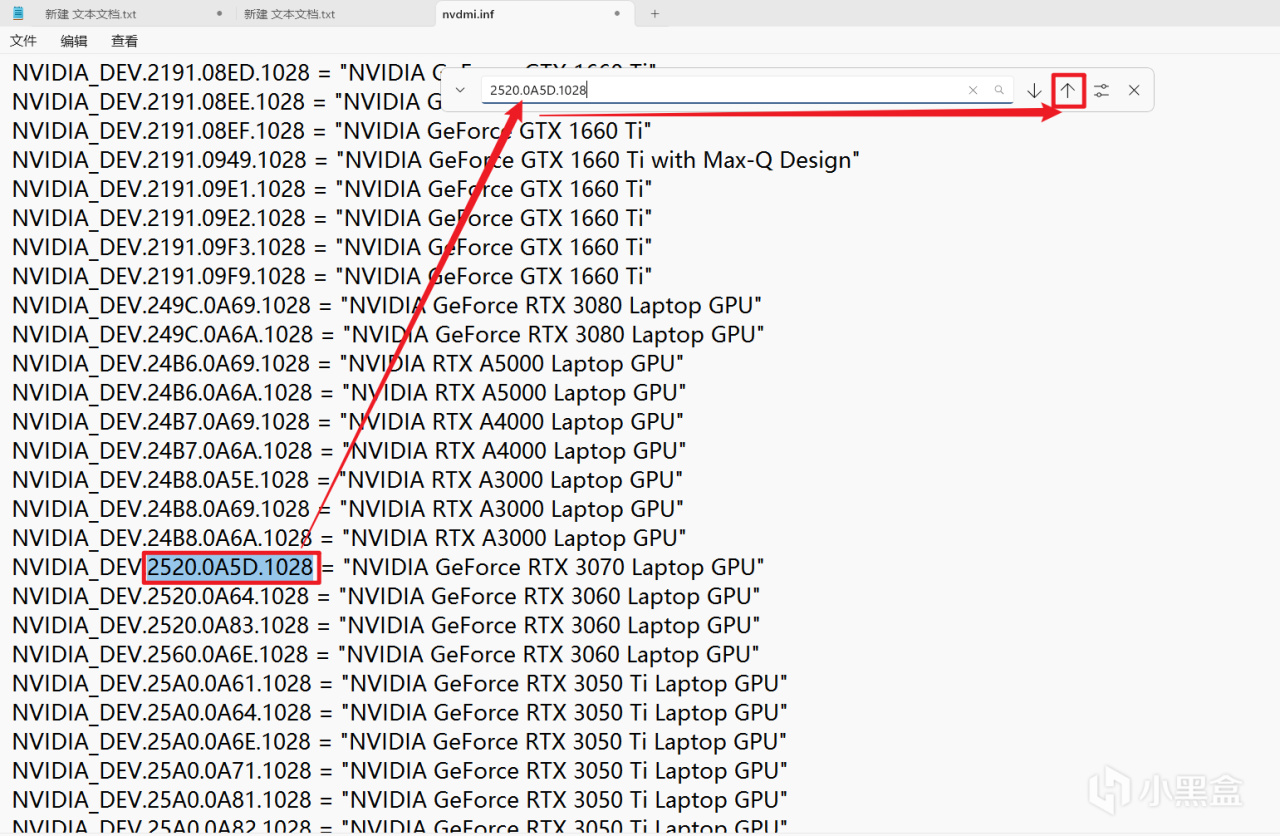Click the NVIDIA_DEV.2520.0A64.1028 RTX 3060 line
The width and height of the screenshot is (1280, 836).
click(386, 596)
